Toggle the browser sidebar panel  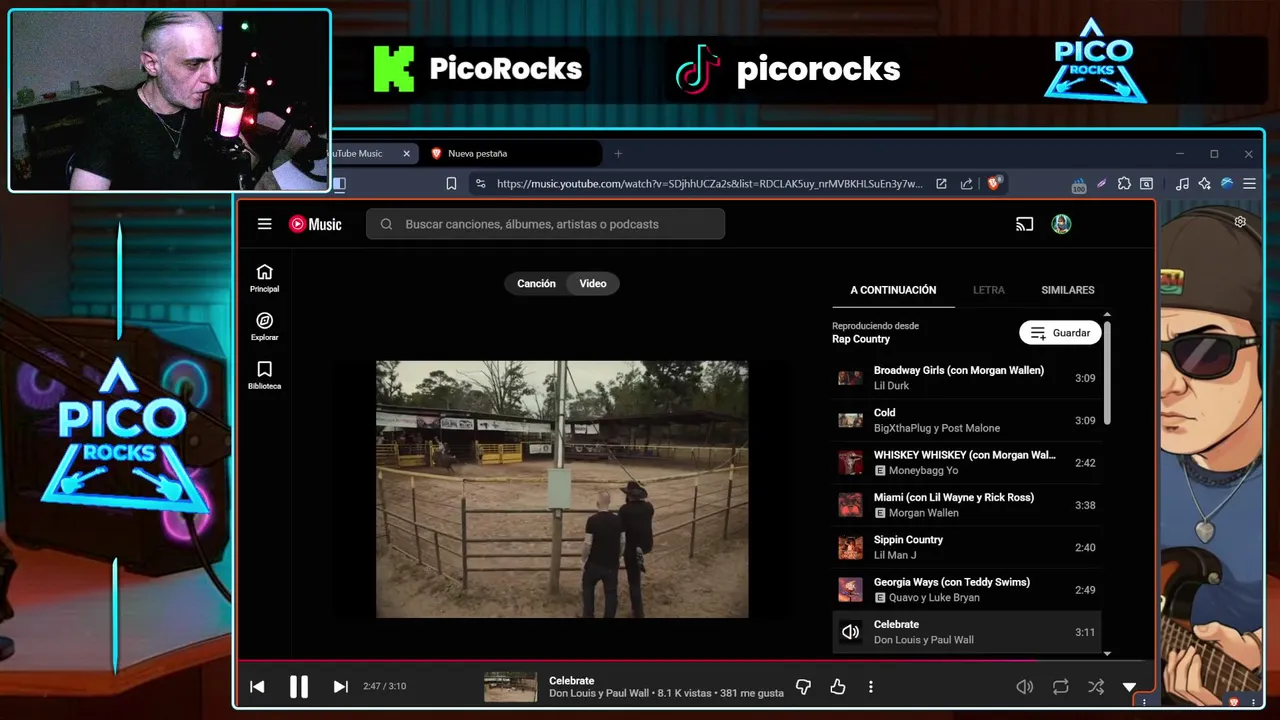tap(339, 184)
